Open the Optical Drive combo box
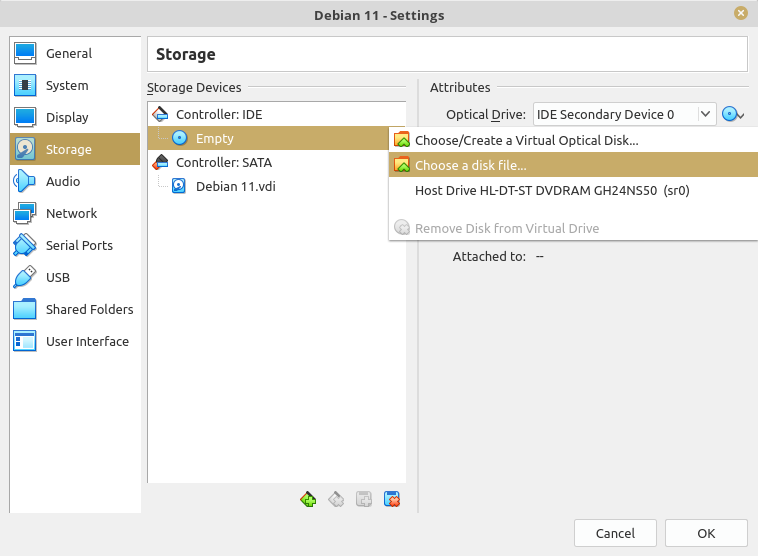The height and width of the screenshot is (556, 758). pyautogui.click(x=625, y=115)
